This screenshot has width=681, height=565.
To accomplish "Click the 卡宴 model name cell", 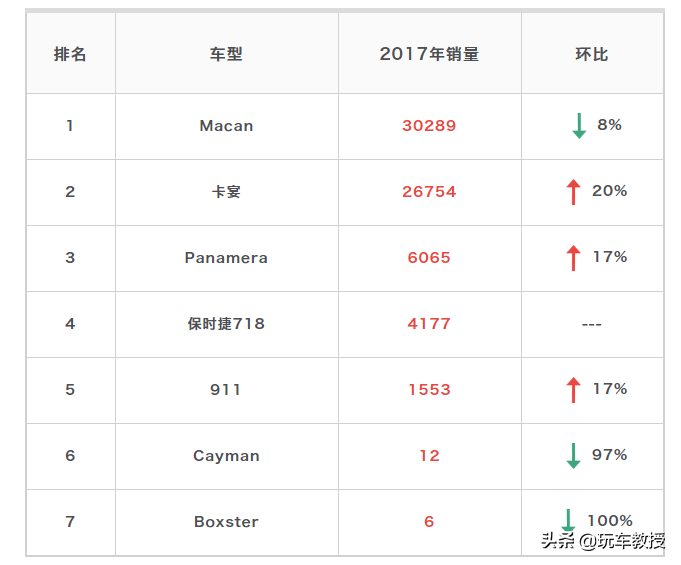I will 226,192.
